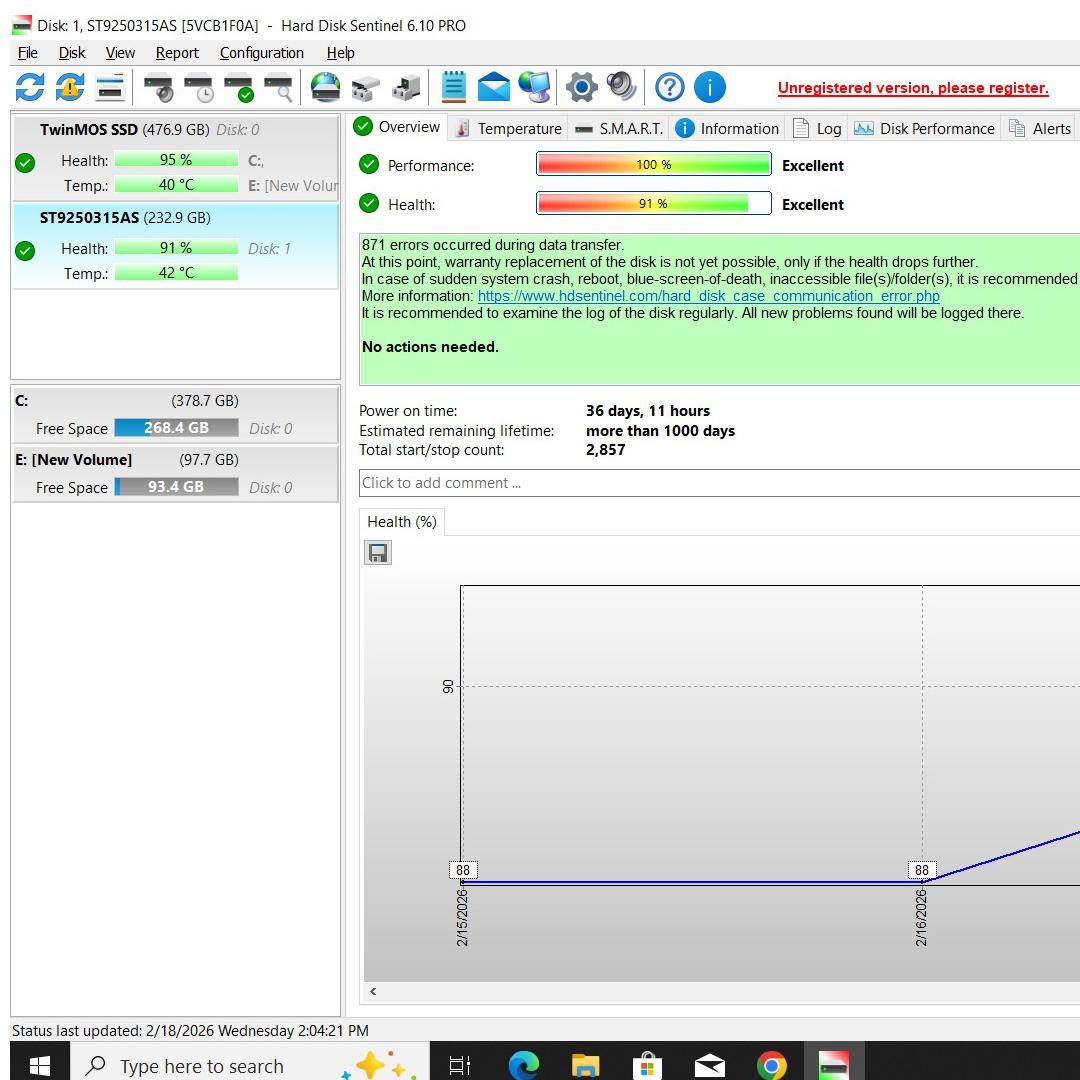Image resolution: width=1080 pixels, height=1080 pixels.
Task: Open the Configuration menu
Action: pos(261,53)
